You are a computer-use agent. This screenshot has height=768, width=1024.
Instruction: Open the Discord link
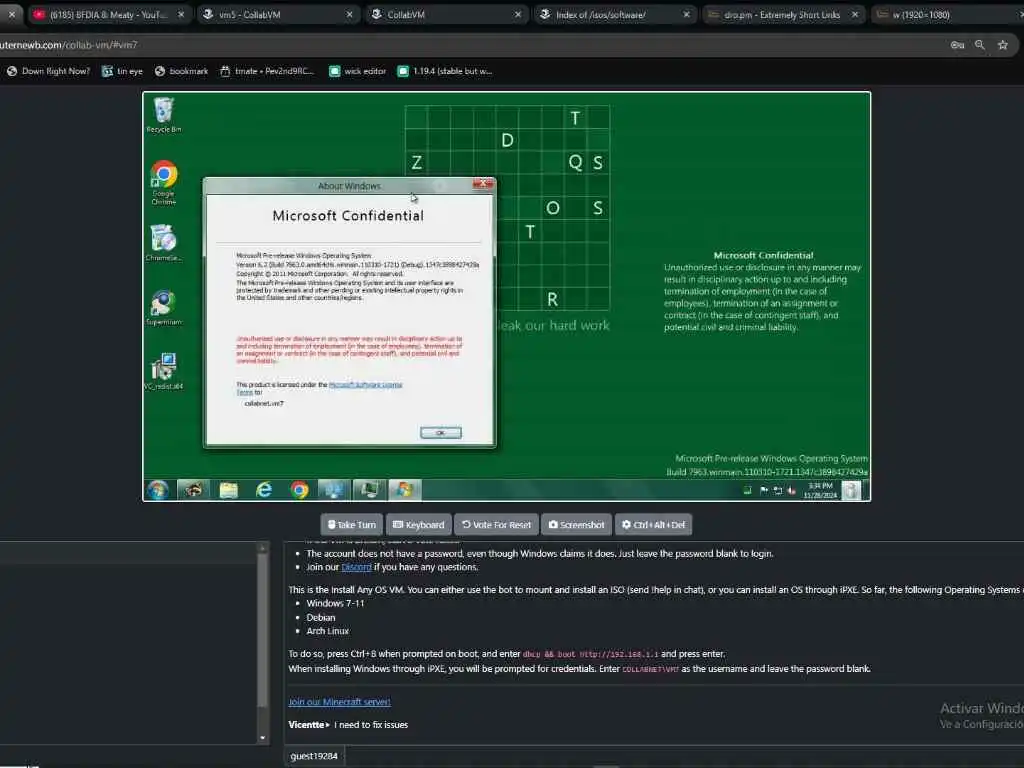[357, 567]
